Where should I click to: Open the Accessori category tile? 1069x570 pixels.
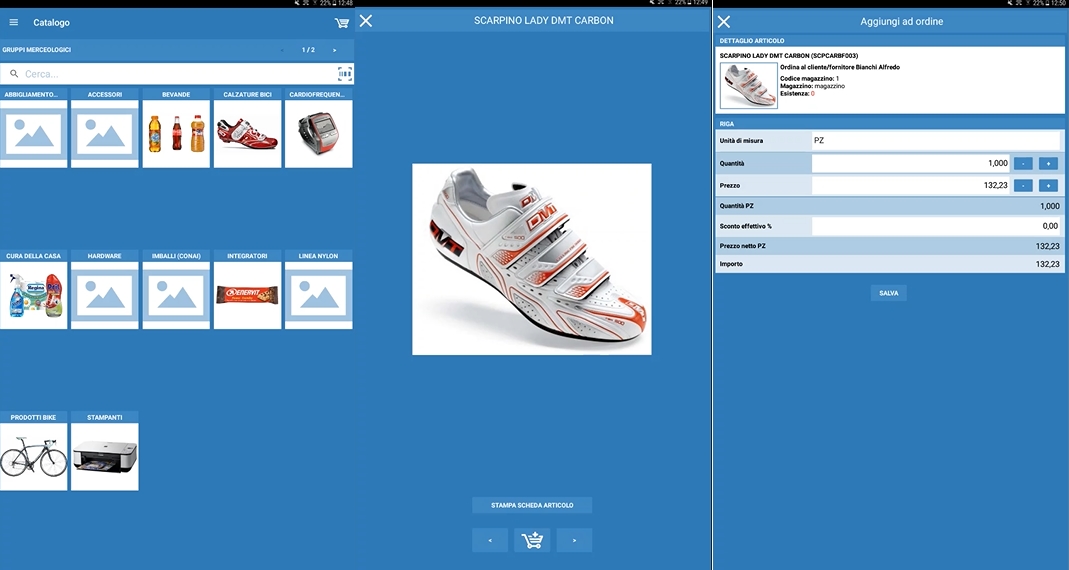(x=104, y=128)
